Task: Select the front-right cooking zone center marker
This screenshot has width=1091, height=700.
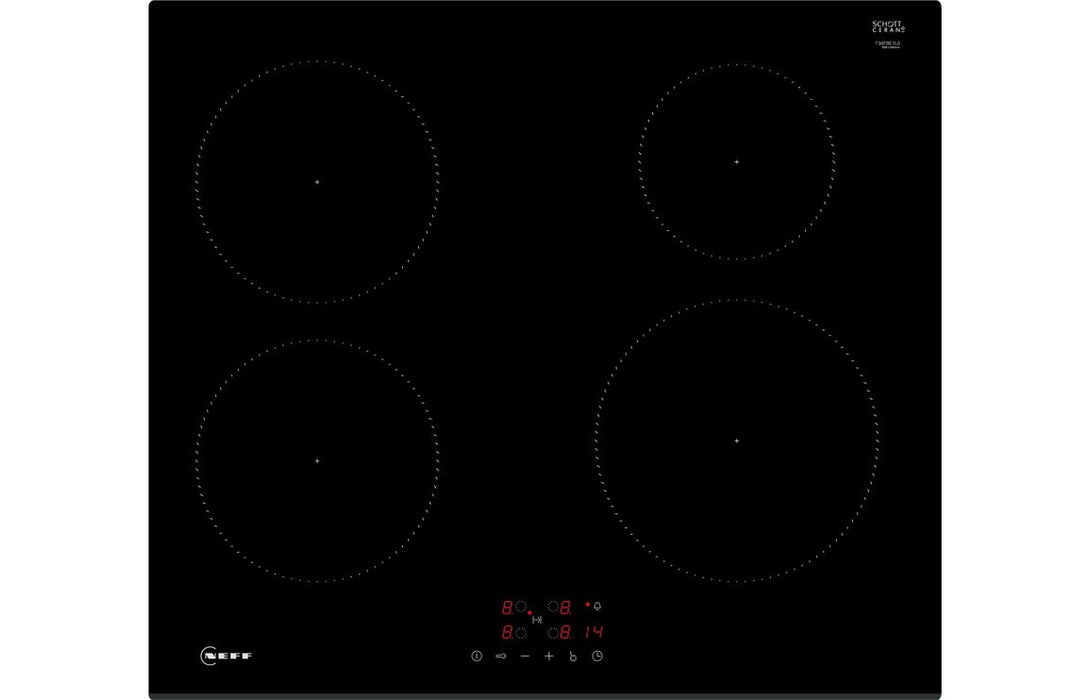Action: [735, 440]
